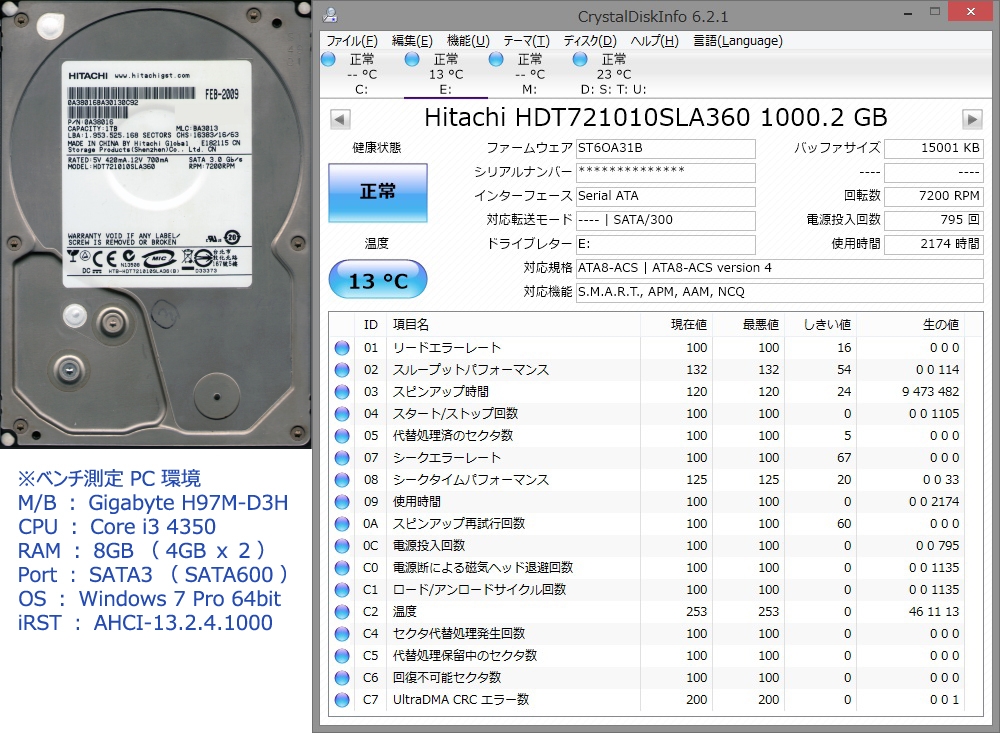Image resolution: width=1000 pixels, height=733 pixels.
Task: Click status orb for attribute 02 スループットパフォーマンス
Action: pyautogui.click(x=342, y=370)
